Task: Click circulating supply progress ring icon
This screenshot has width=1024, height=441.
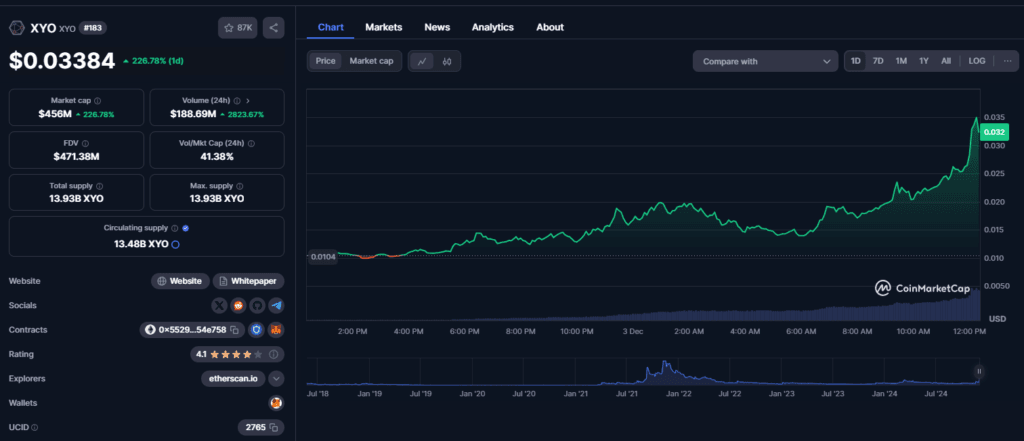Action: (x=176, y=244)
